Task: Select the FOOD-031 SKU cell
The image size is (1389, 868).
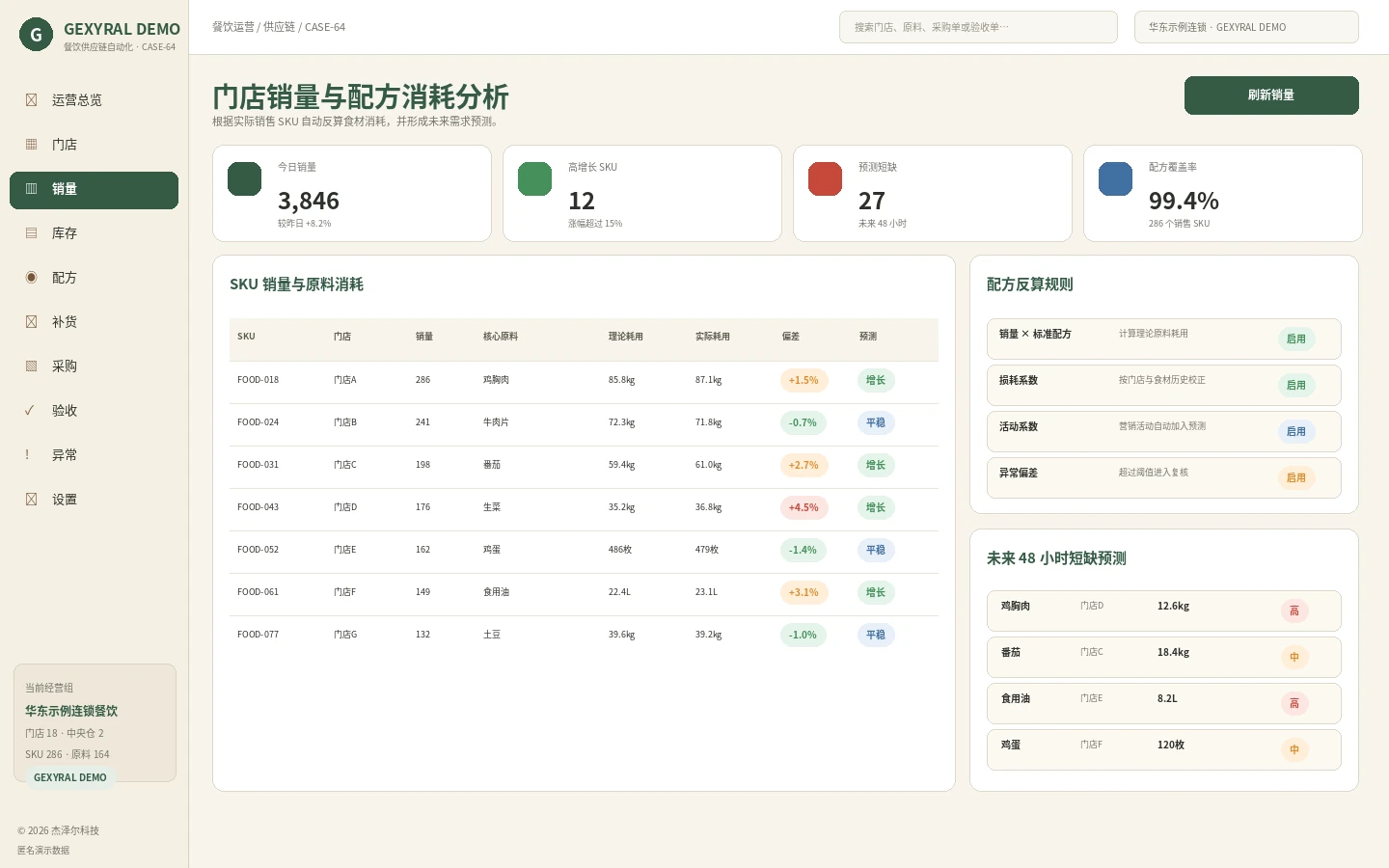Action: pos(258,465)
